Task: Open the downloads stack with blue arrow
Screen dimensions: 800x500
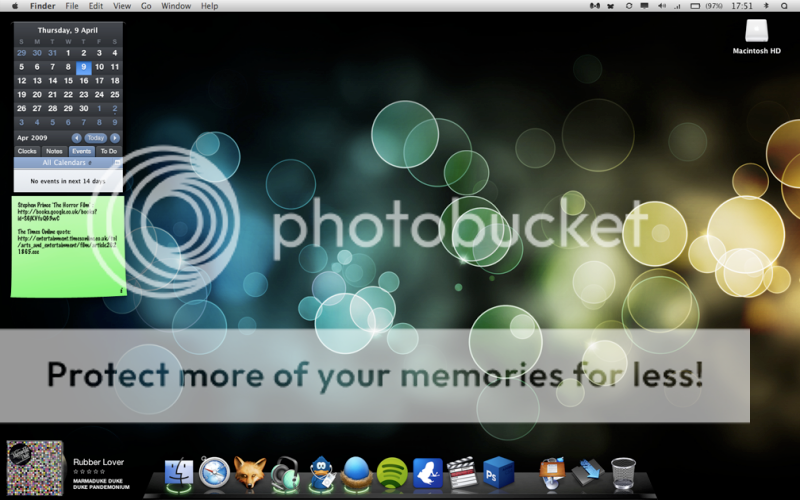Action: [x=588, y=472]
